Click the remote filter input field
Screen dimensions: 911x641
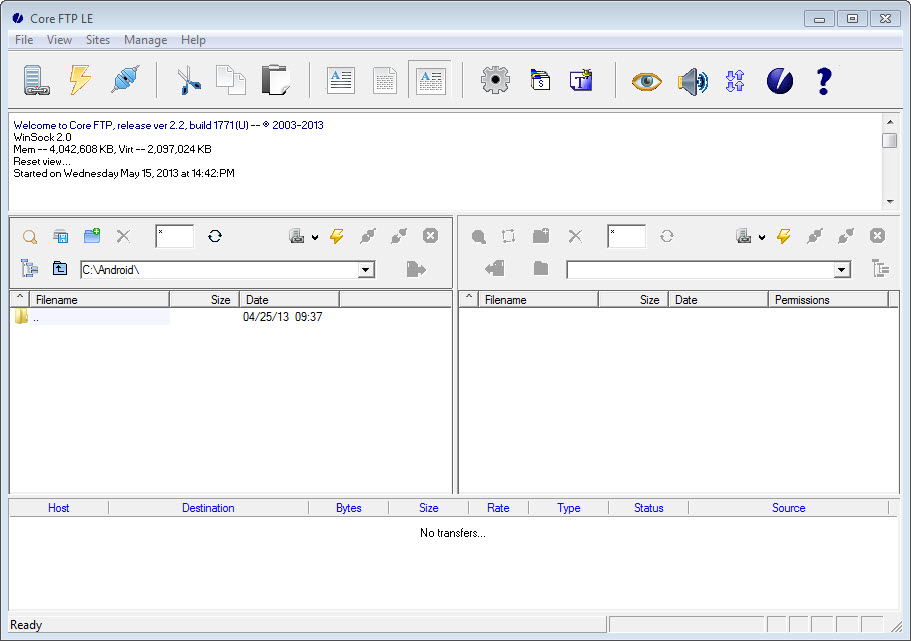pos(626,237)
